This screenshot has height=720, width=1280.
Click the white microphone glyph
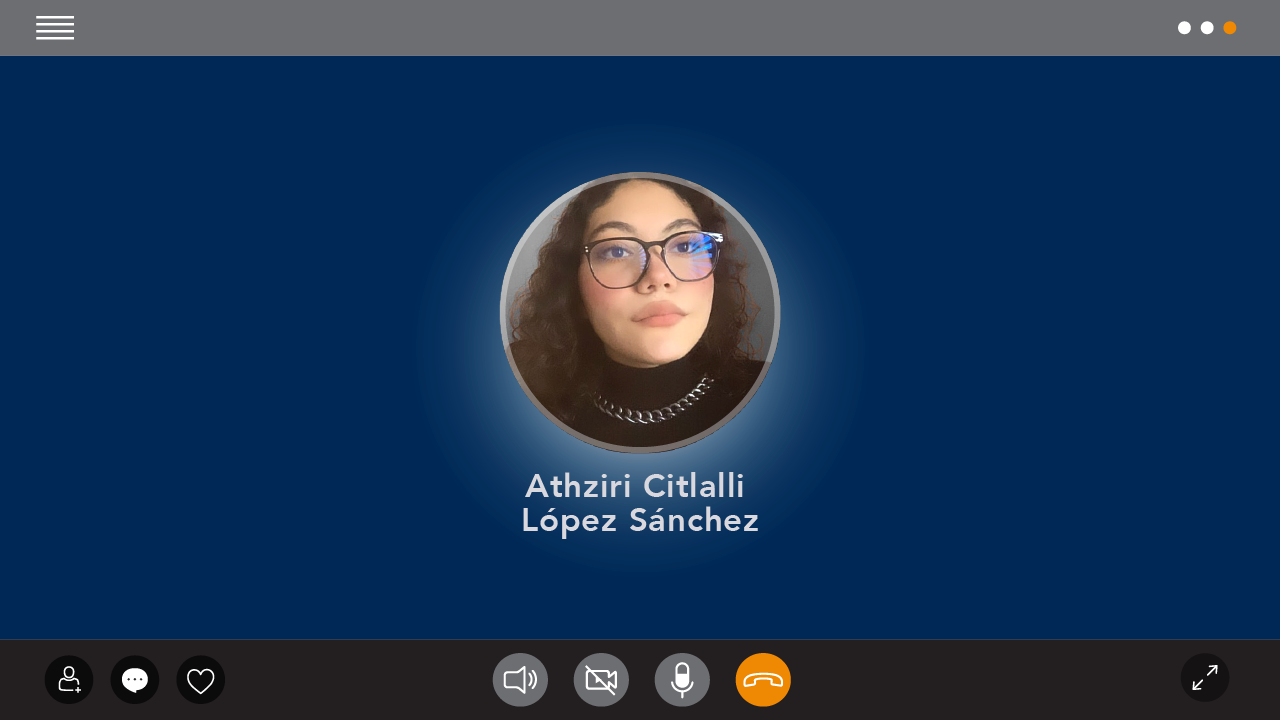click(x=682, y=680)
